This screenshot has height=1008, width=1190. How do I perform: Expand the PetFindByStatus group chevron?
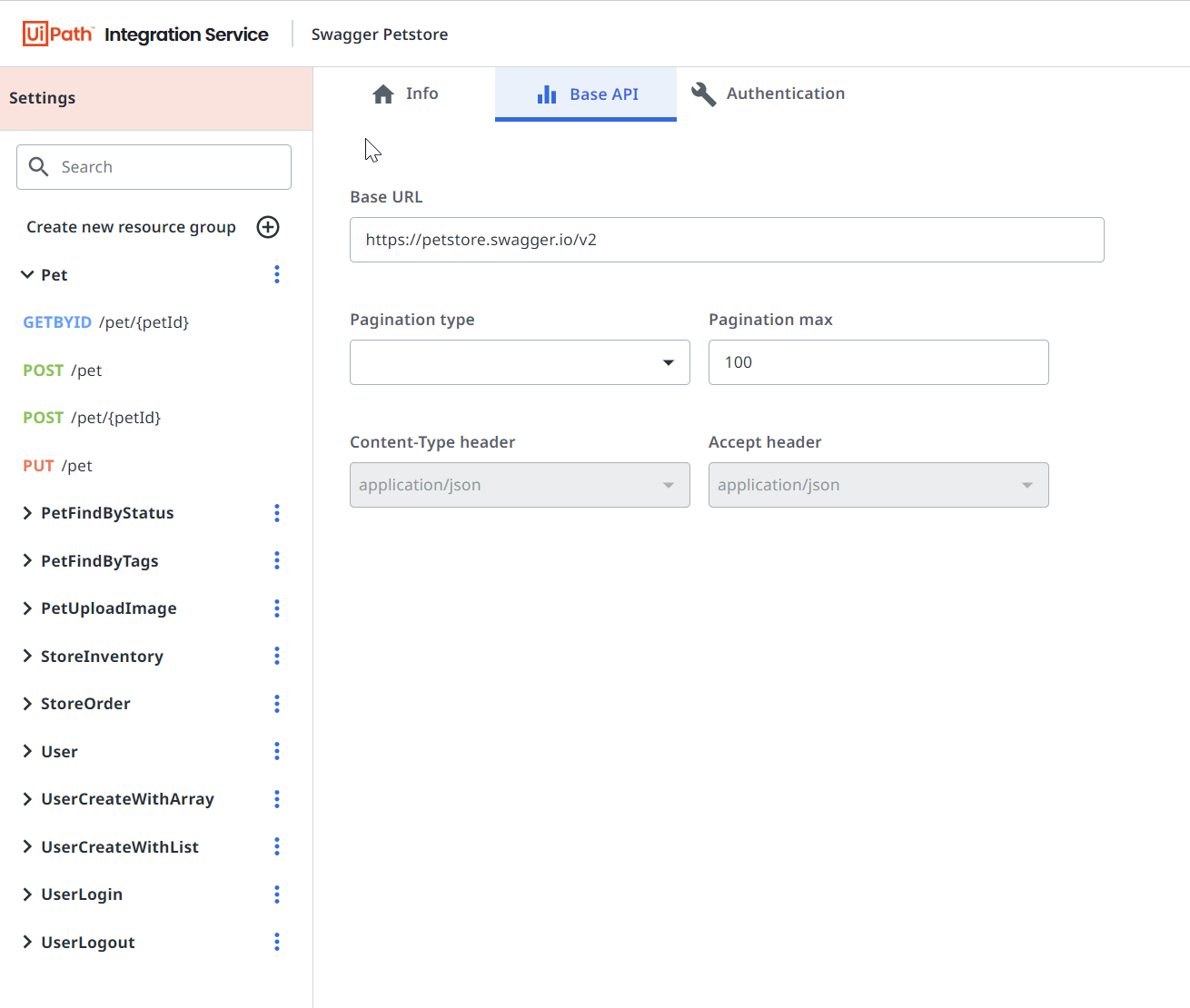27,513
